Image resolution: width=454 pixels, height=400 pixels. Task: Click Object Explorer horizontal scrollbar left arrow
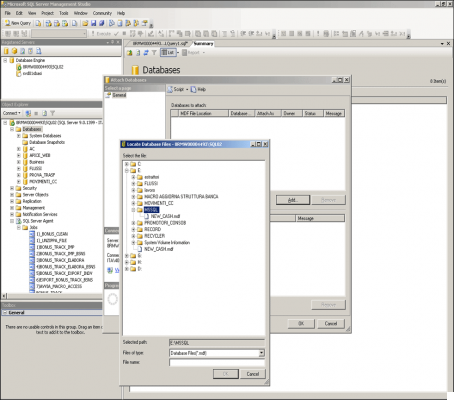coord(4,296)
